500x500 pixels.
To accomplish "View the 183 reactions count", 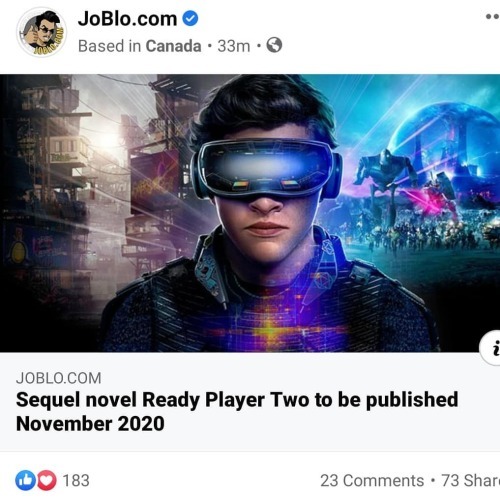I will click(76, 480).
